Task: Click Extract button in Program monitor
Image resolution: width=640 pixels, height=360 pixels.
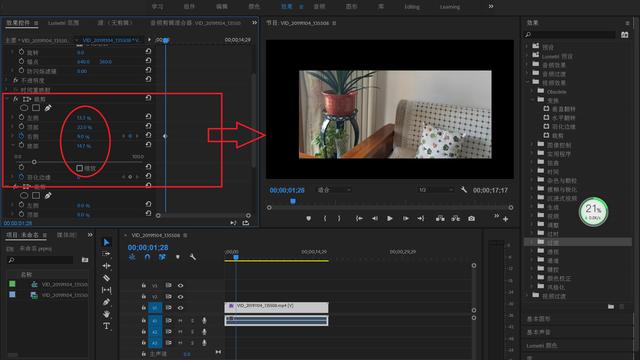Action: coord(456,219)
